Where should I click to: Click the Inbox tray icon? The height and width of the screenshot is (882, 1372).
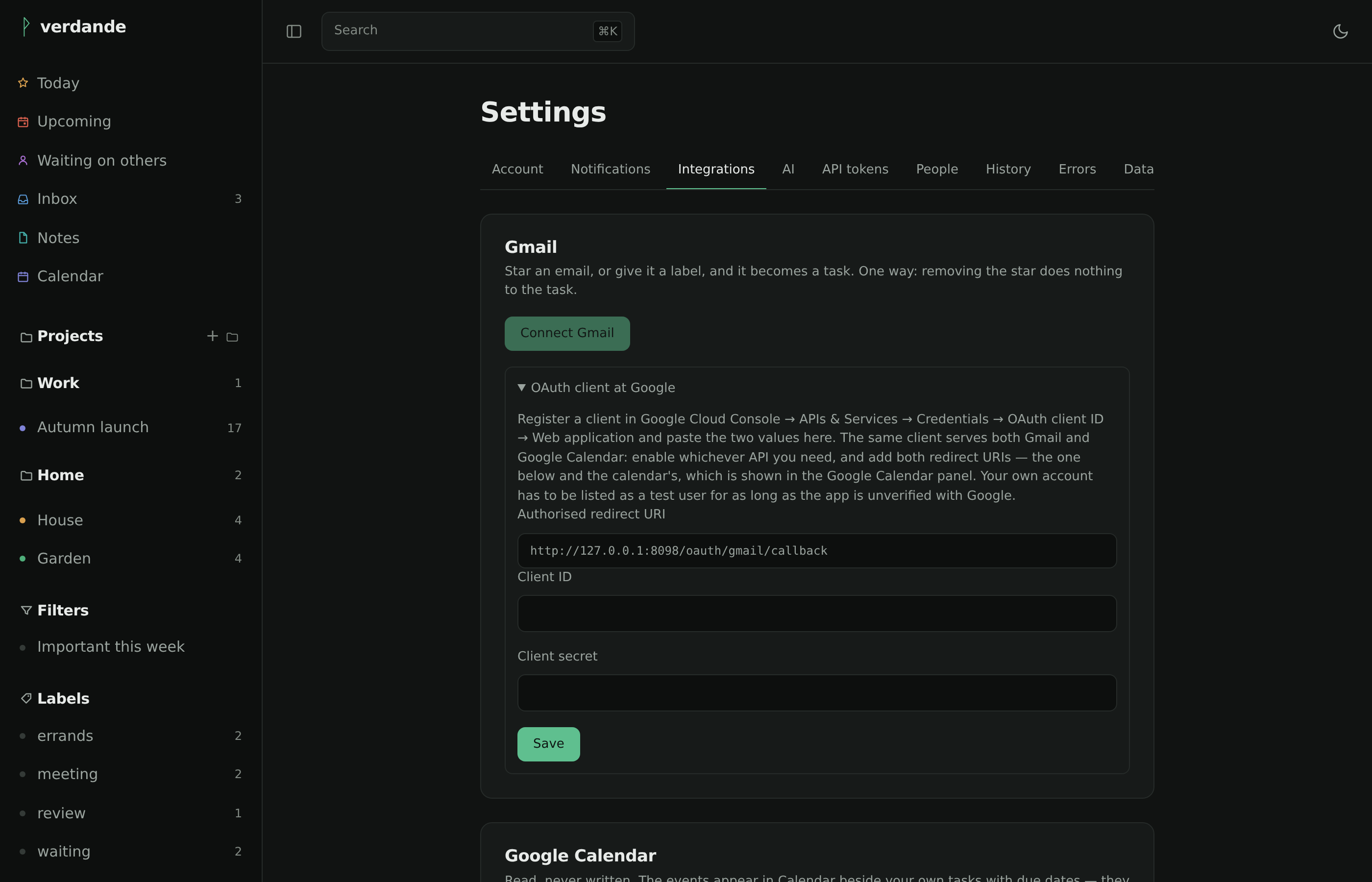click(x=23, y=199)
